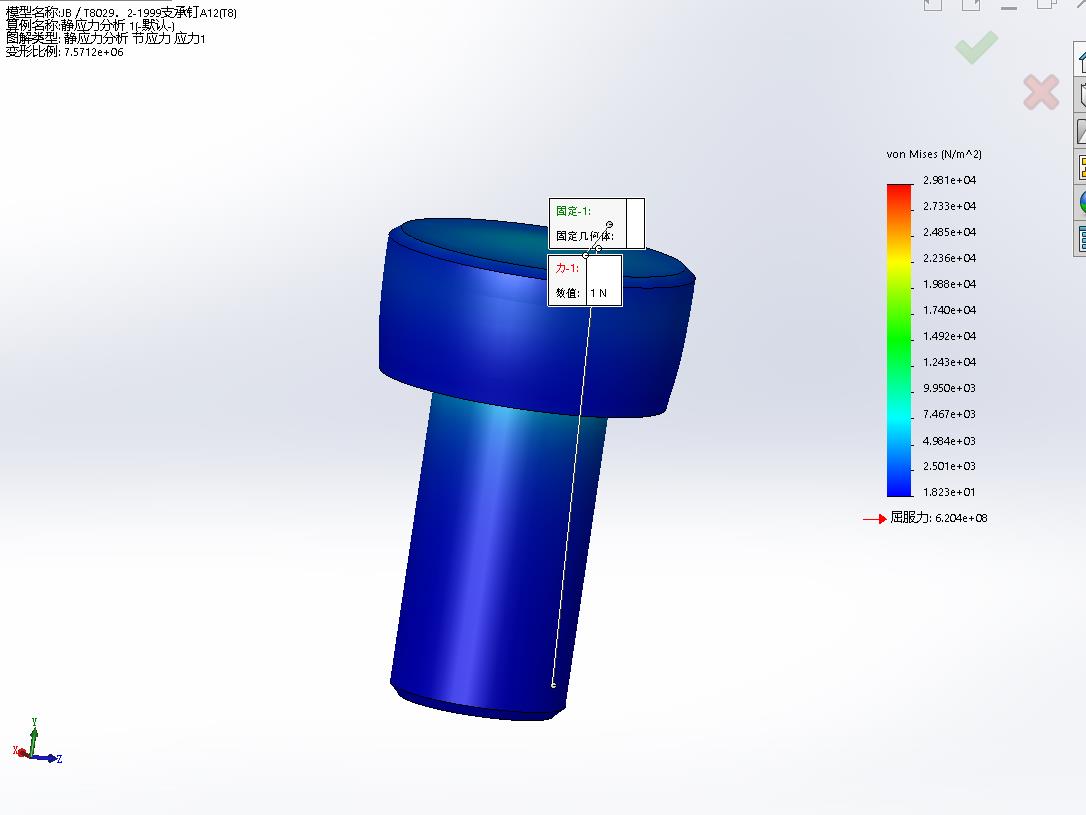Open the Custom Properties task pane icon
The width and height of the screenshot is (1086, 815).
click(x=1080, y=239)
